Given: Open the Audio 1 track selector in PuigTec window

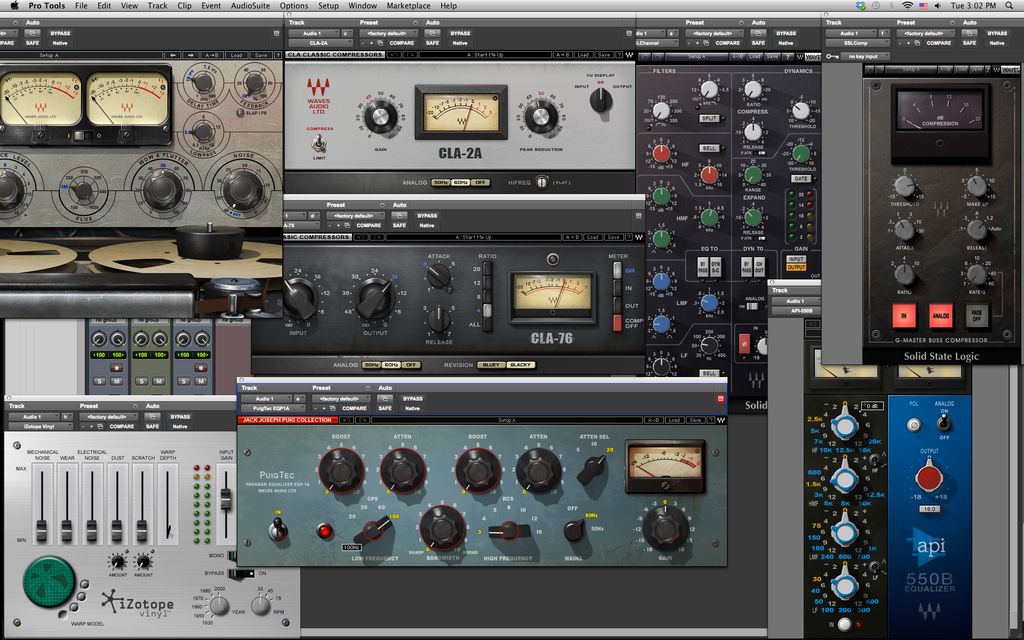Looking at the screenshot, I should [265, 398].
